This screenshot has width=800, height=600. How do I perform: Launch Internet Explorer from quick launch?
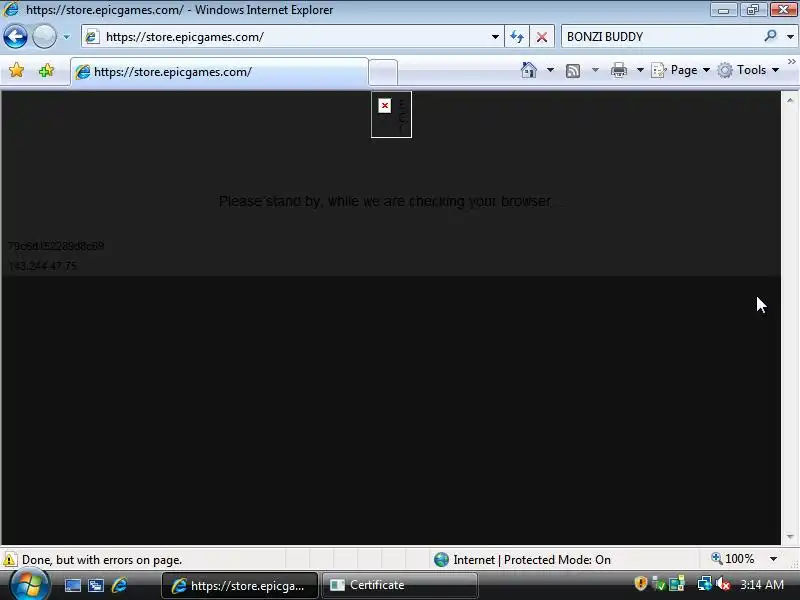(x=119, y=585)
